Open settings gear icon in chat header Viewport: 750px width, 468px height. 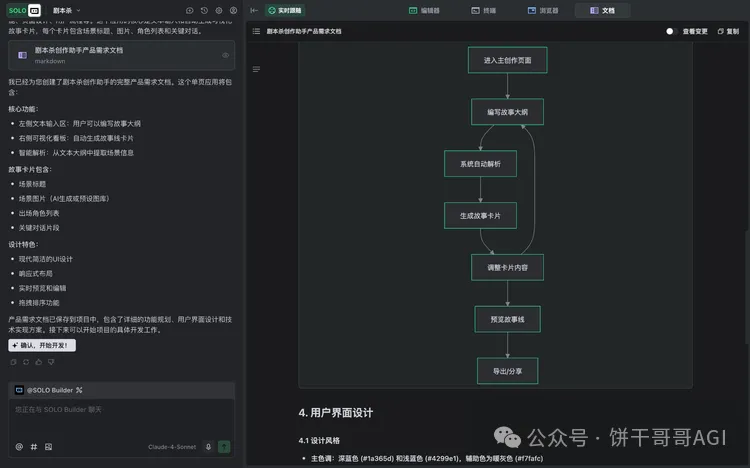(x=219, y=11)
